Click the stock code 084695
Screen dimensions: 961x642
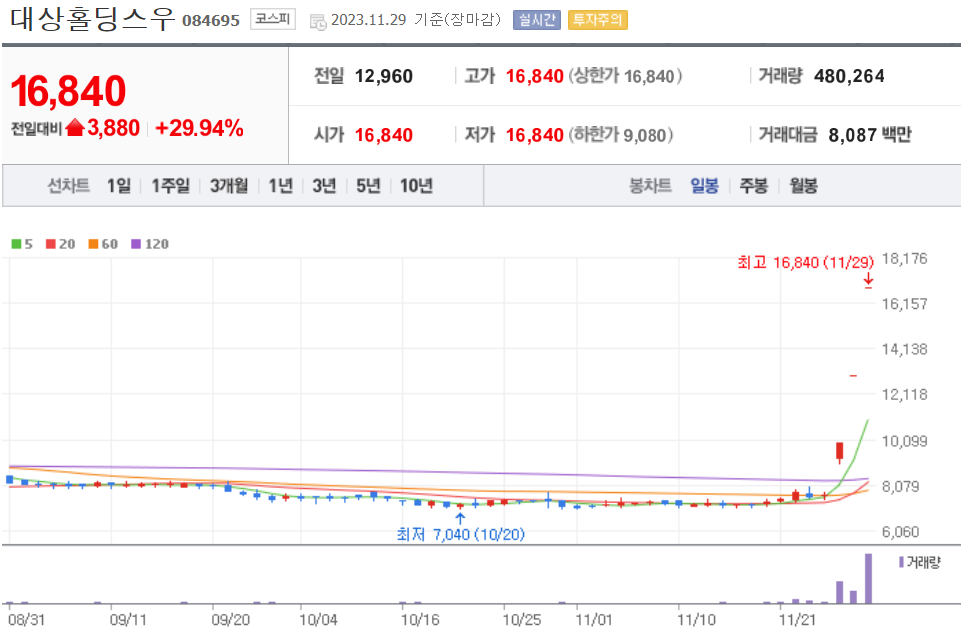click(x=211, y=21)
